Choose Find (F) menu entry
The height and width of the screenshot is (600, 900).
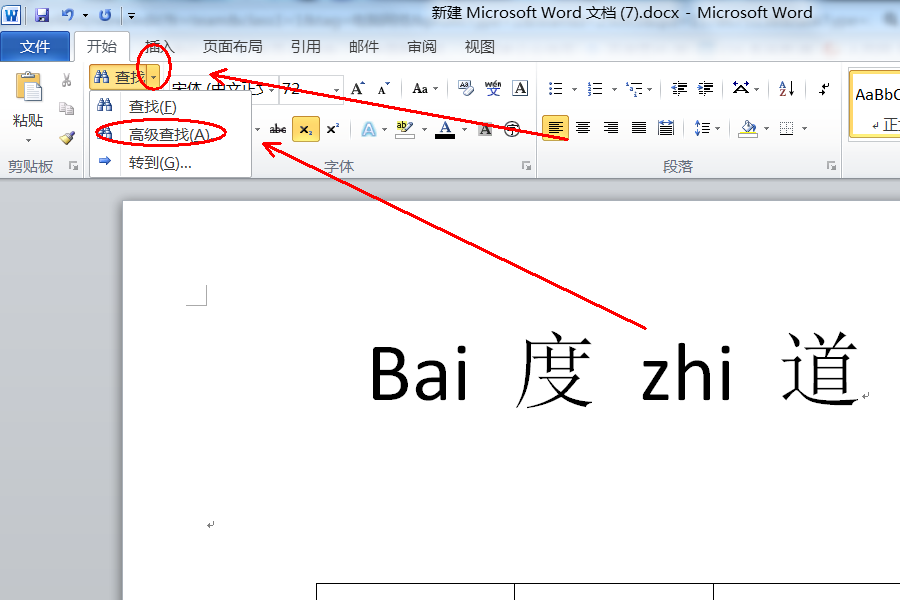[170, 107]
